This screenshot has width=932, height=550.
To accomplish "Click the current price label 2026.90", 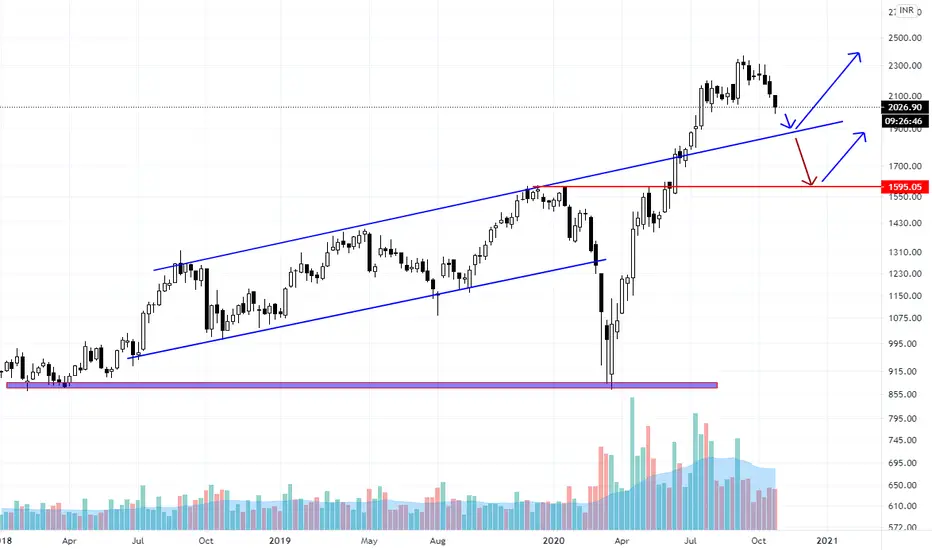I will 905,107.
